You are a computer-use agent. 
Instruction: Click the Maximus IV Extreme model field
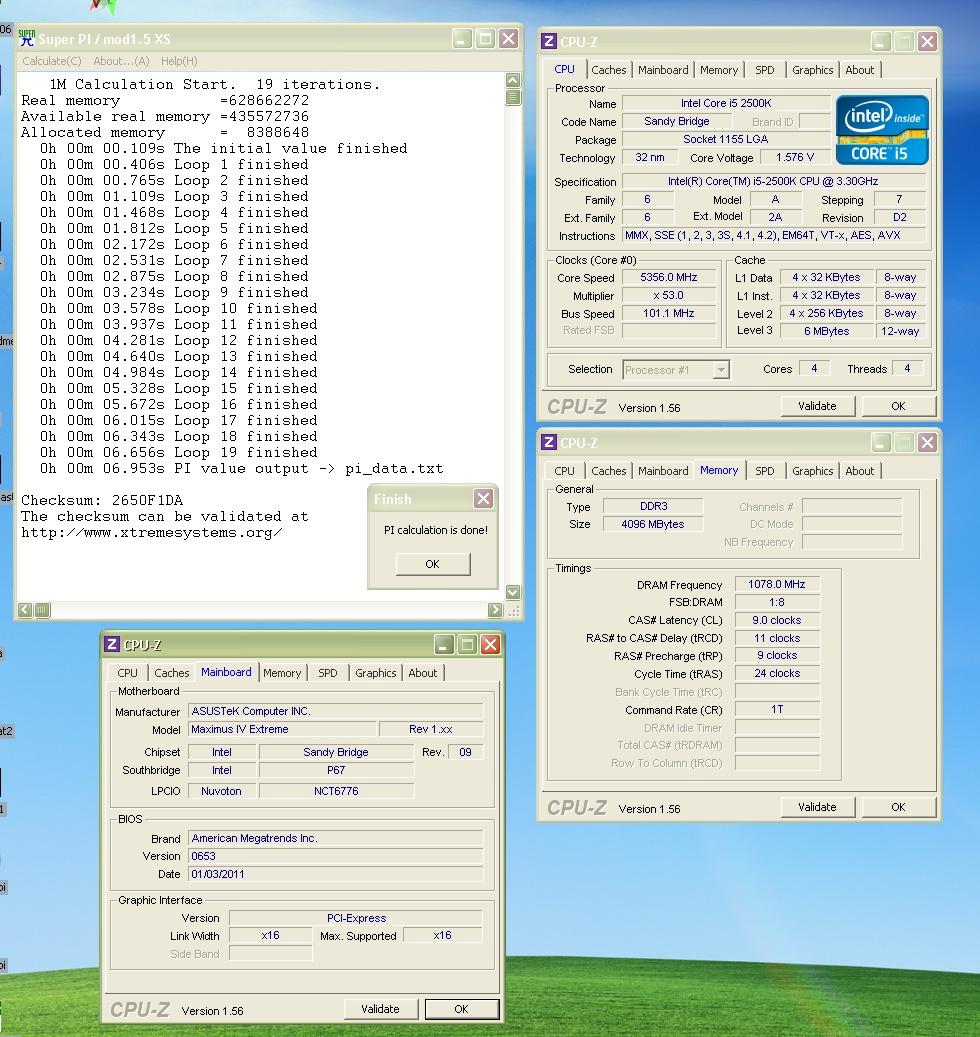(x=282, y=729)
